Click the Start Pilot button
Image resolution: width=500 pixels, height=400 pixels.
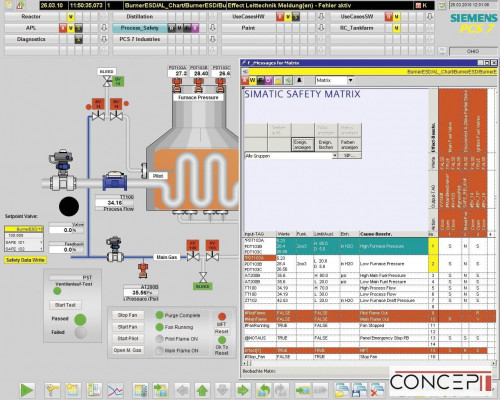coord(128,338)
